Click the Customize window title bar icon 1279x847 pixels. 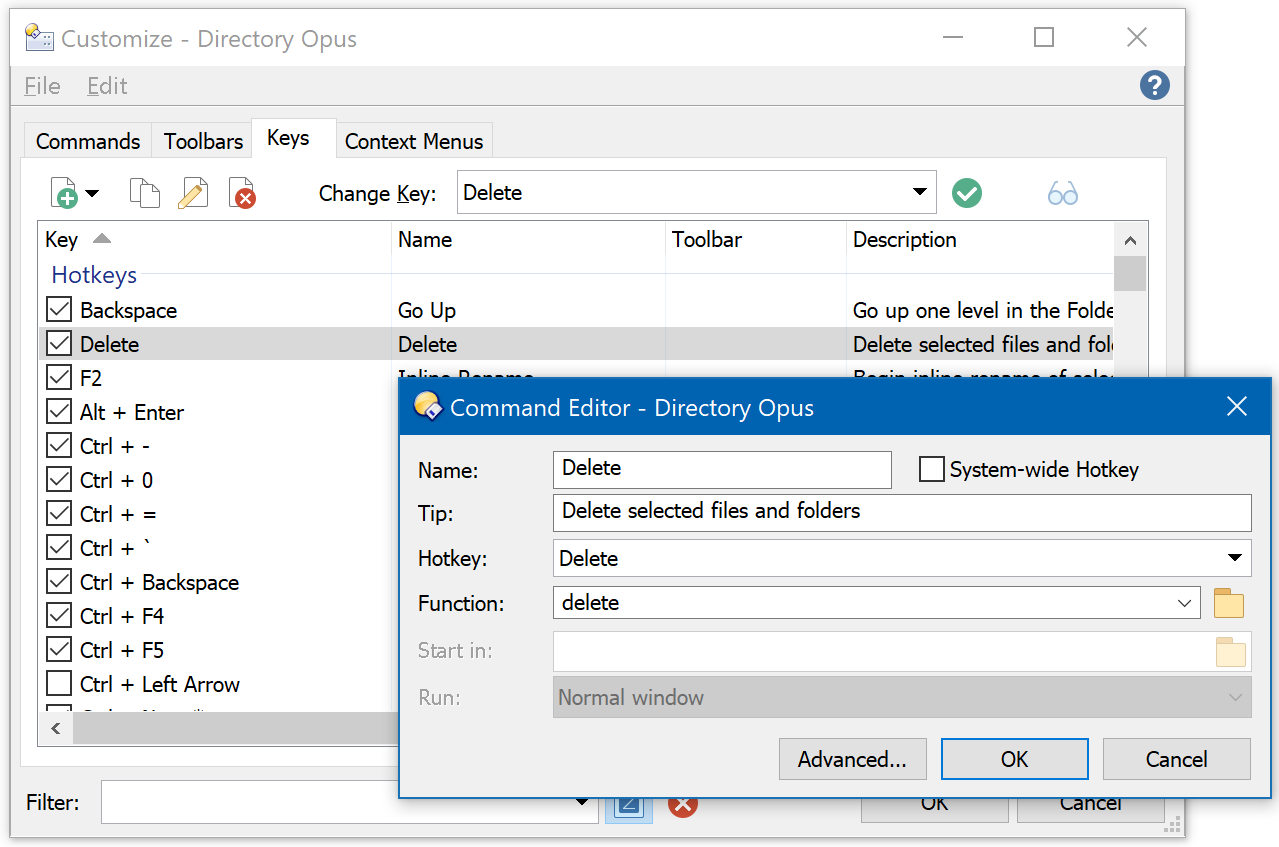tap(39, 38)
